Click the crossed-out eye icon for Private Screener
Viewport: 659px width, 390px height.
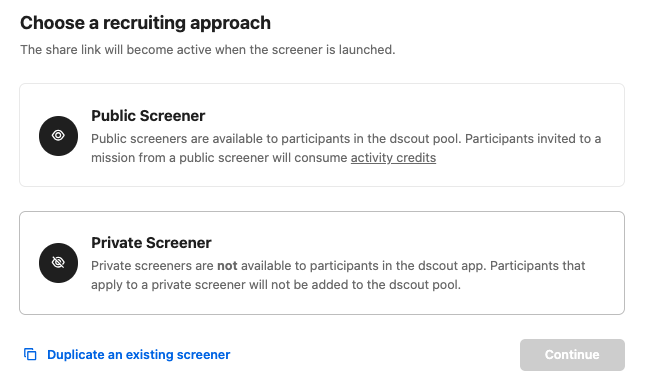[x=58, y=263]
